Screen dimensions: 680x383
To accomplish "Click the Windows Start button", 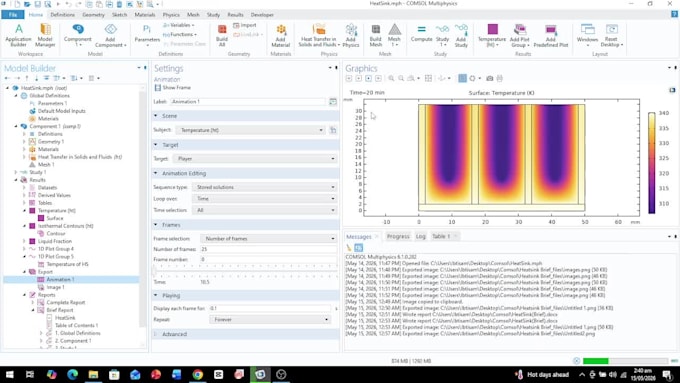I will point(9,374).
